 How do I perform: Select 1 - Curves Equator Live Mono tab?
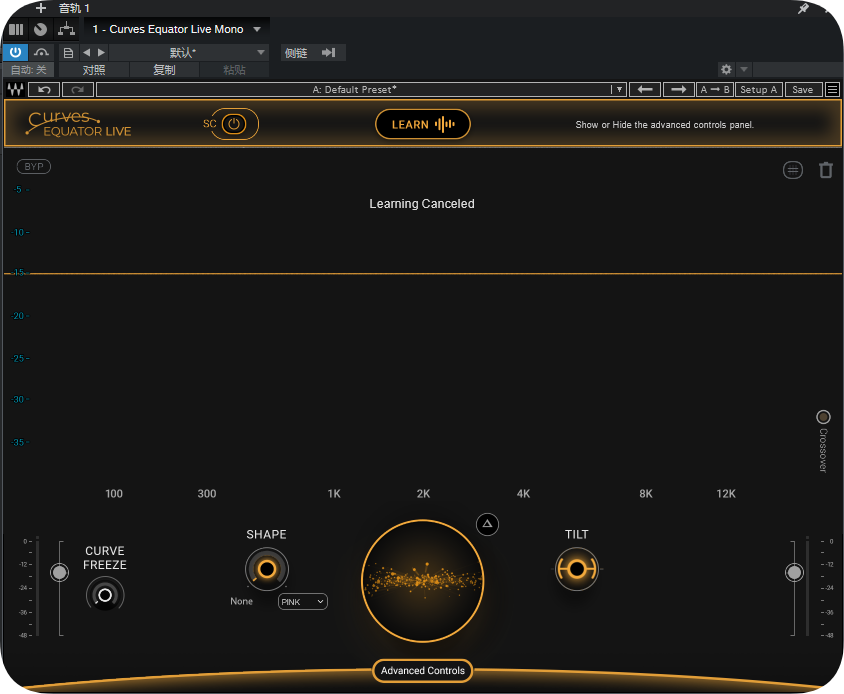(x=168, y=29)
